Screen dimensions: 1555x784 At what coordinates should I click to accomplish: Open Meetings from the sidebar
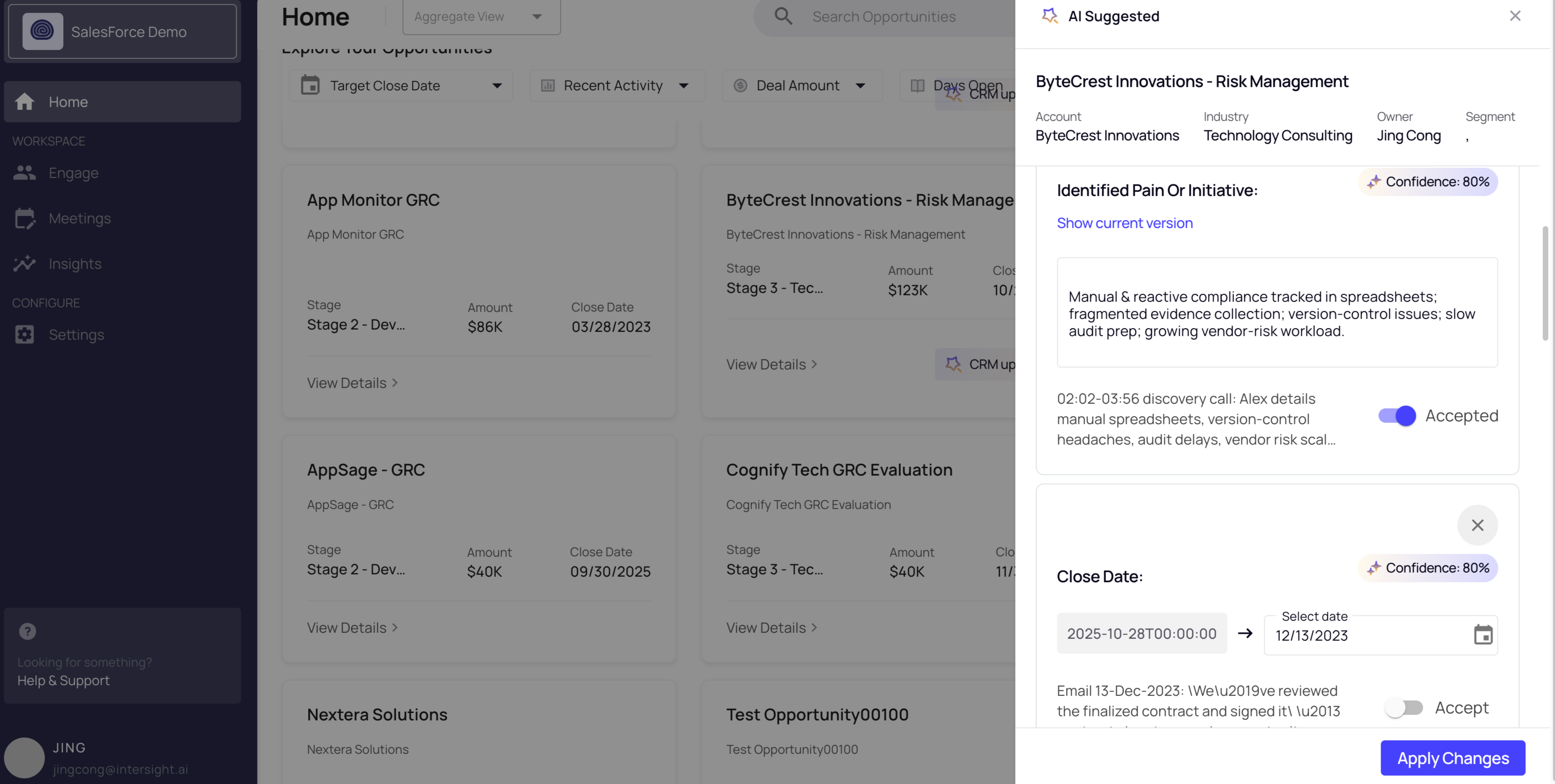(79, 218)
